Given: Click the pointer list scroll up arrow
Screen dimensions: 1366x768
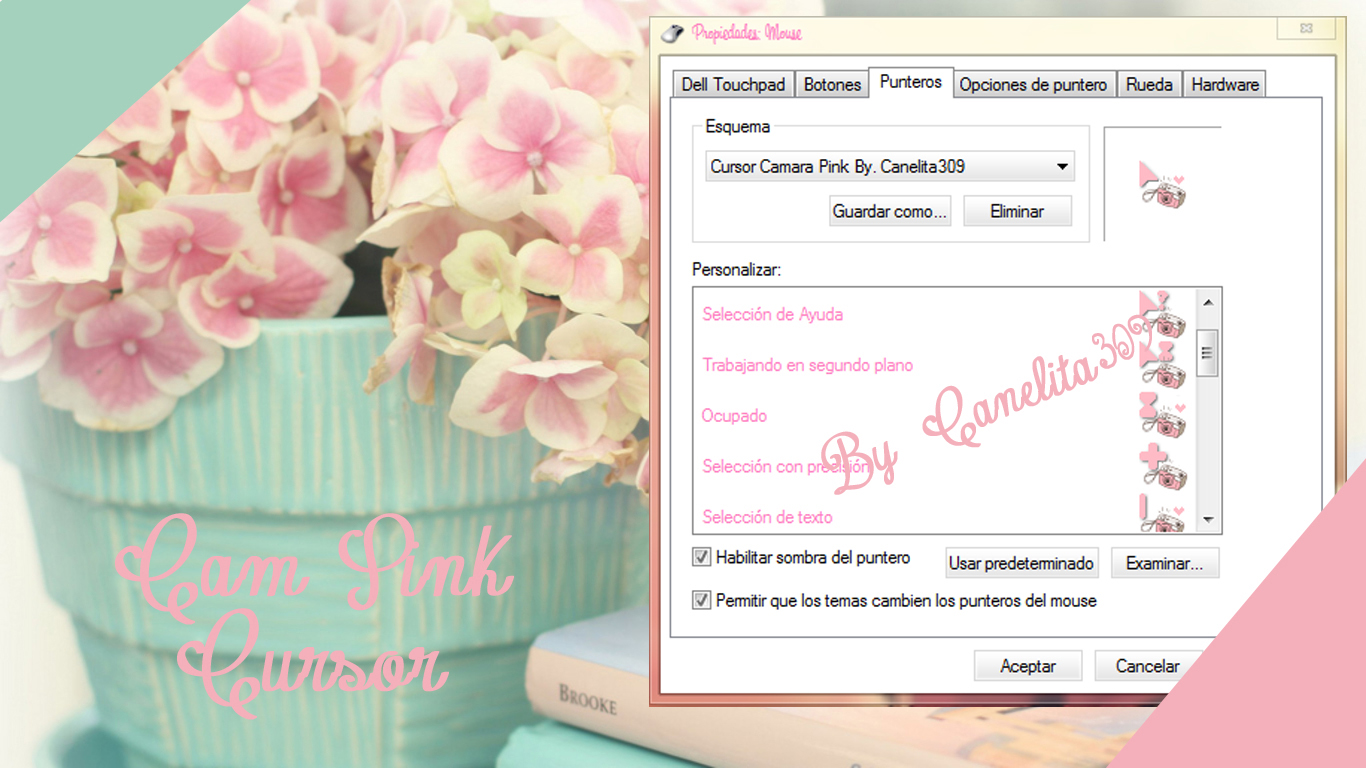Looking at the screenshot, I should click(1207, 302).
